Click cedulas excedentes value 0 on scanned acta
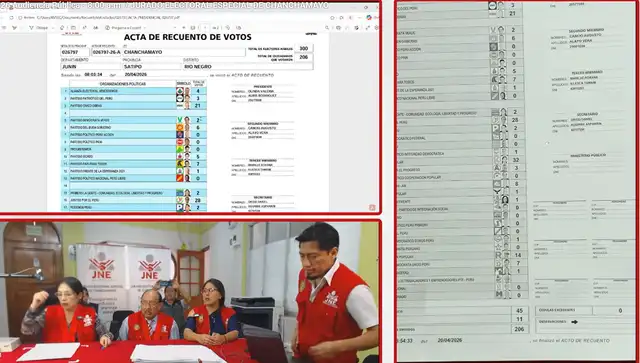 620,311
